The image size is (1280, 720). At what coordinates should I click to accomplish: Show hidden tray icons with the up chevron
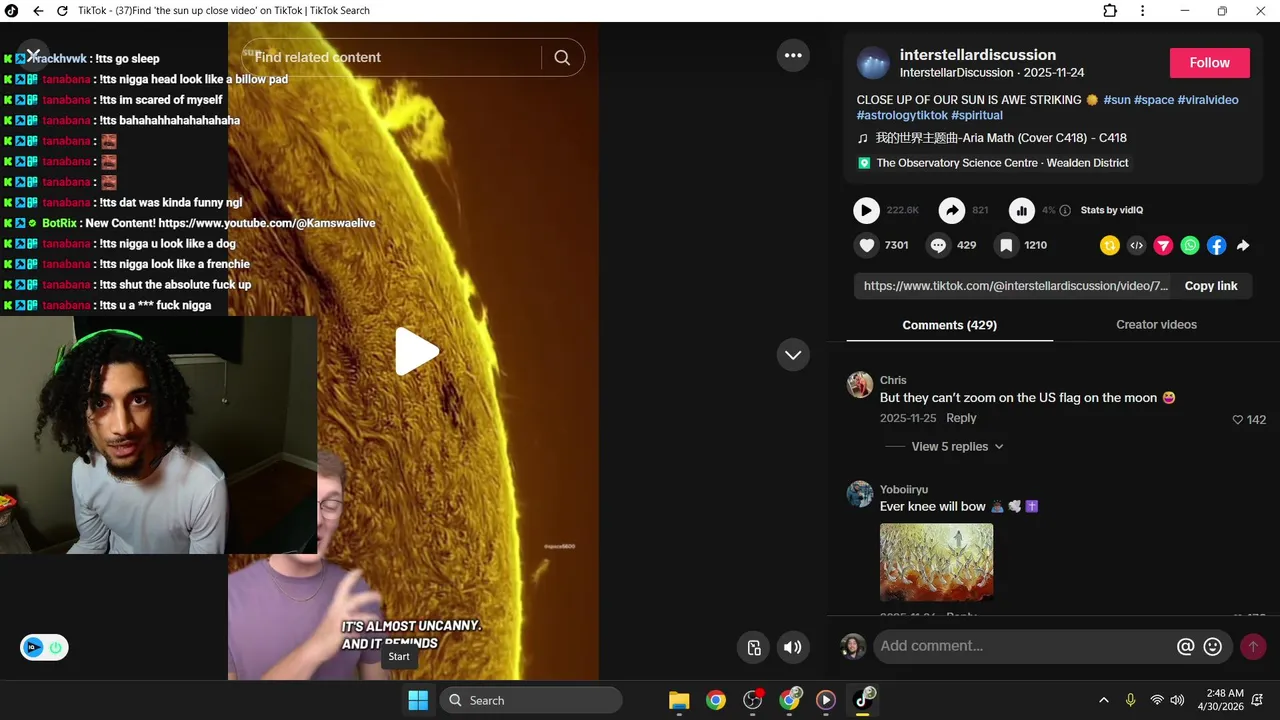pyautogui.click(x=1104, y=700)
